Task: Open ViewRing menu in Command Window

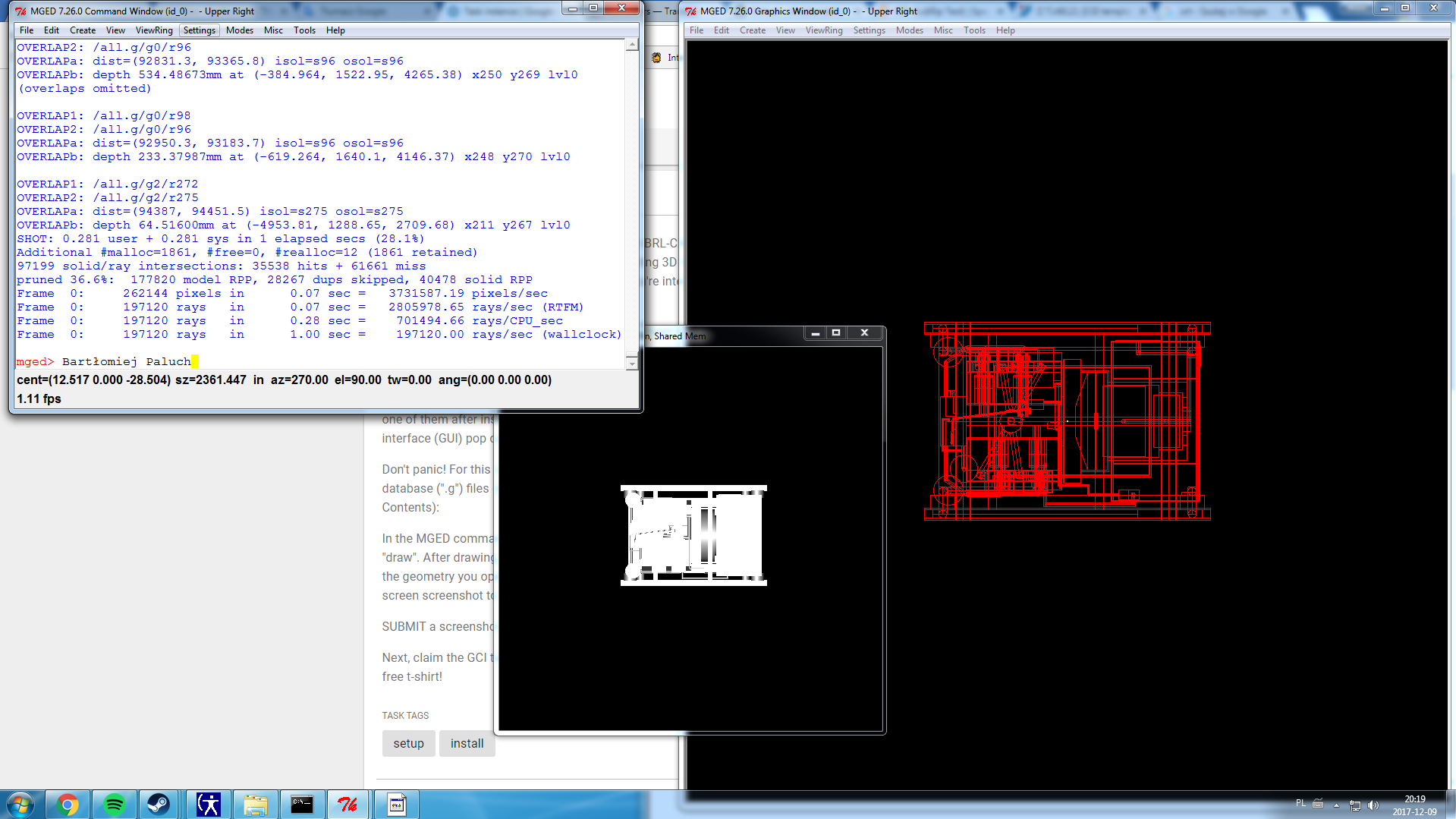Action: point(154,30)
